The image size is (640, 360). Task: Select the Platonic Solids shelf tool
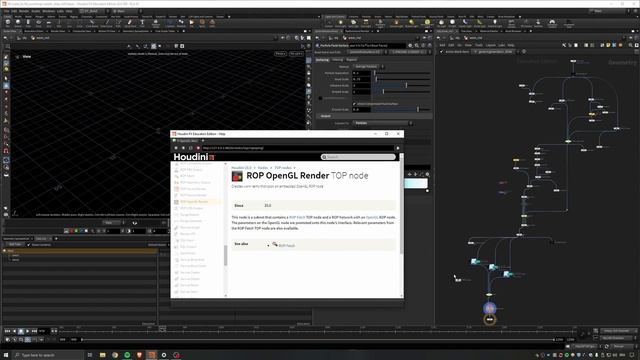pos(156,23)
